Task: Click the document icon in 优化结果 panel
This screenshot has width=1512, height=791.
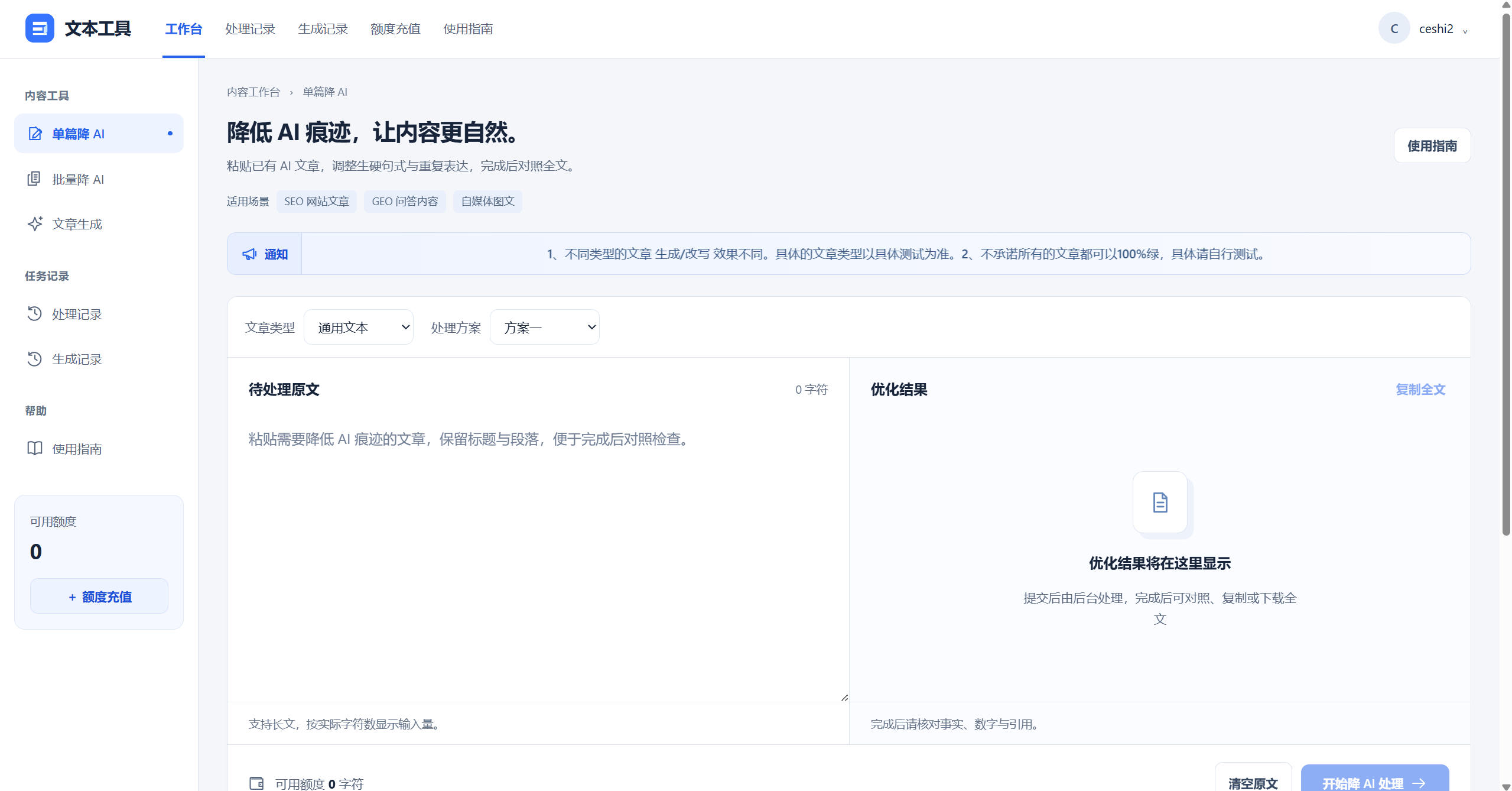Action: (x=1160, y=502)
